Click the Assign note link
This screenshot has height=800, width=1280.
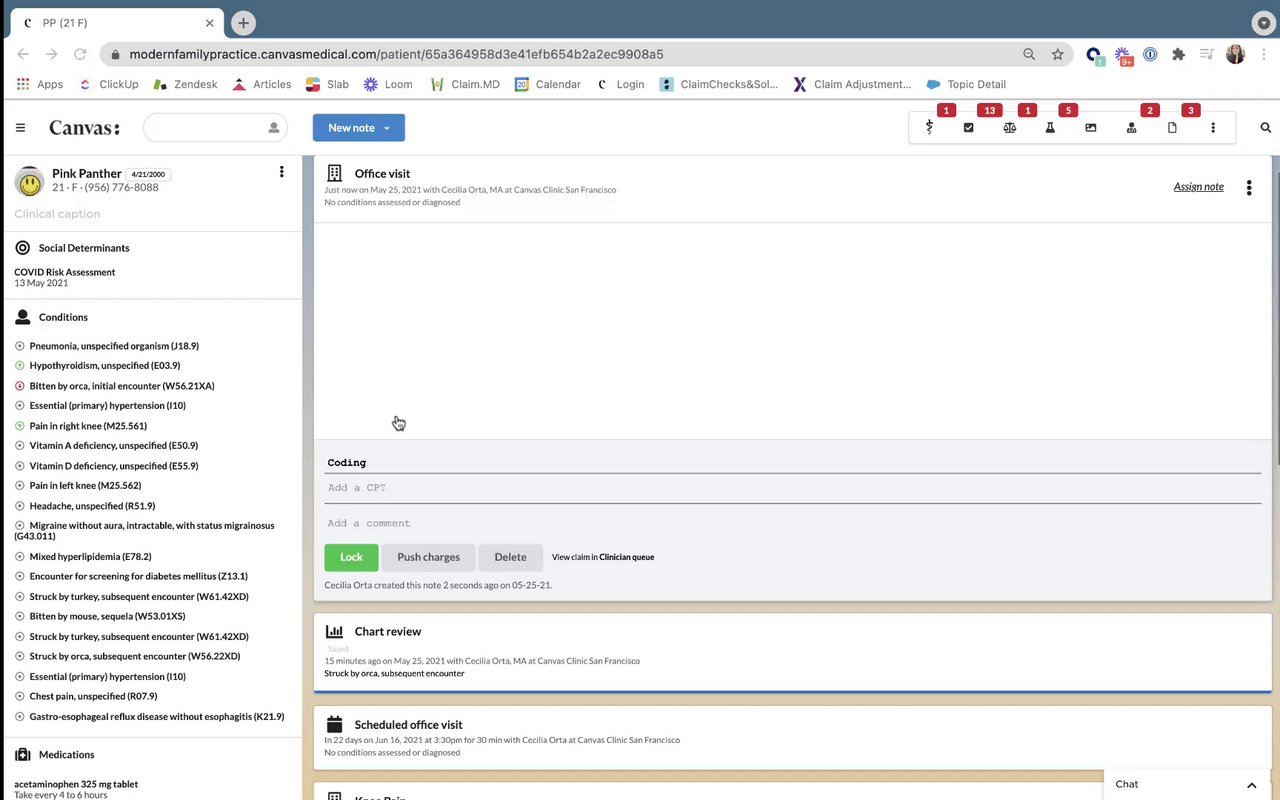tap(1198, 187)
